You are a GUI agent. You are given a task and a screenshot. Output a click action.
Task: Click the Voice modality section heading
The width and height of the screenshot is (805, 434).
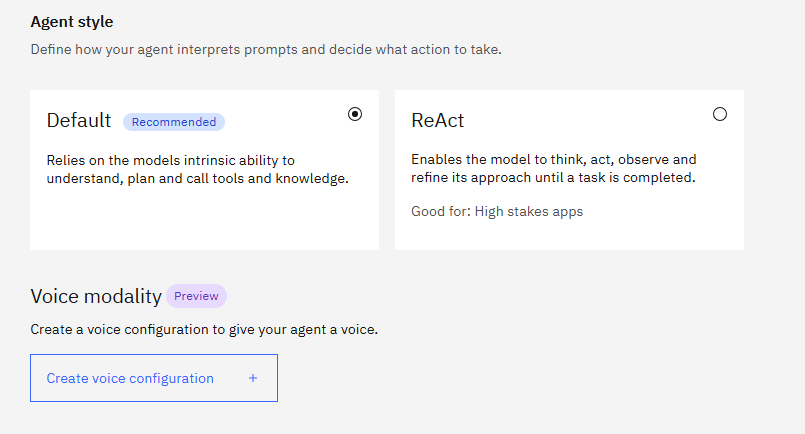(96, 296)
